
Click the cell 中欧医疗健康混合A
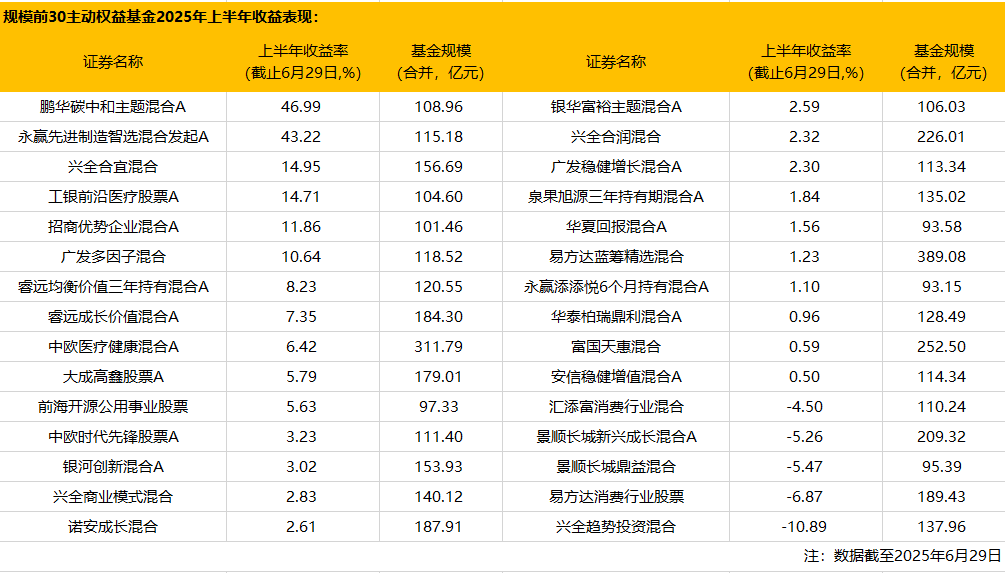[x=113, y=347]
